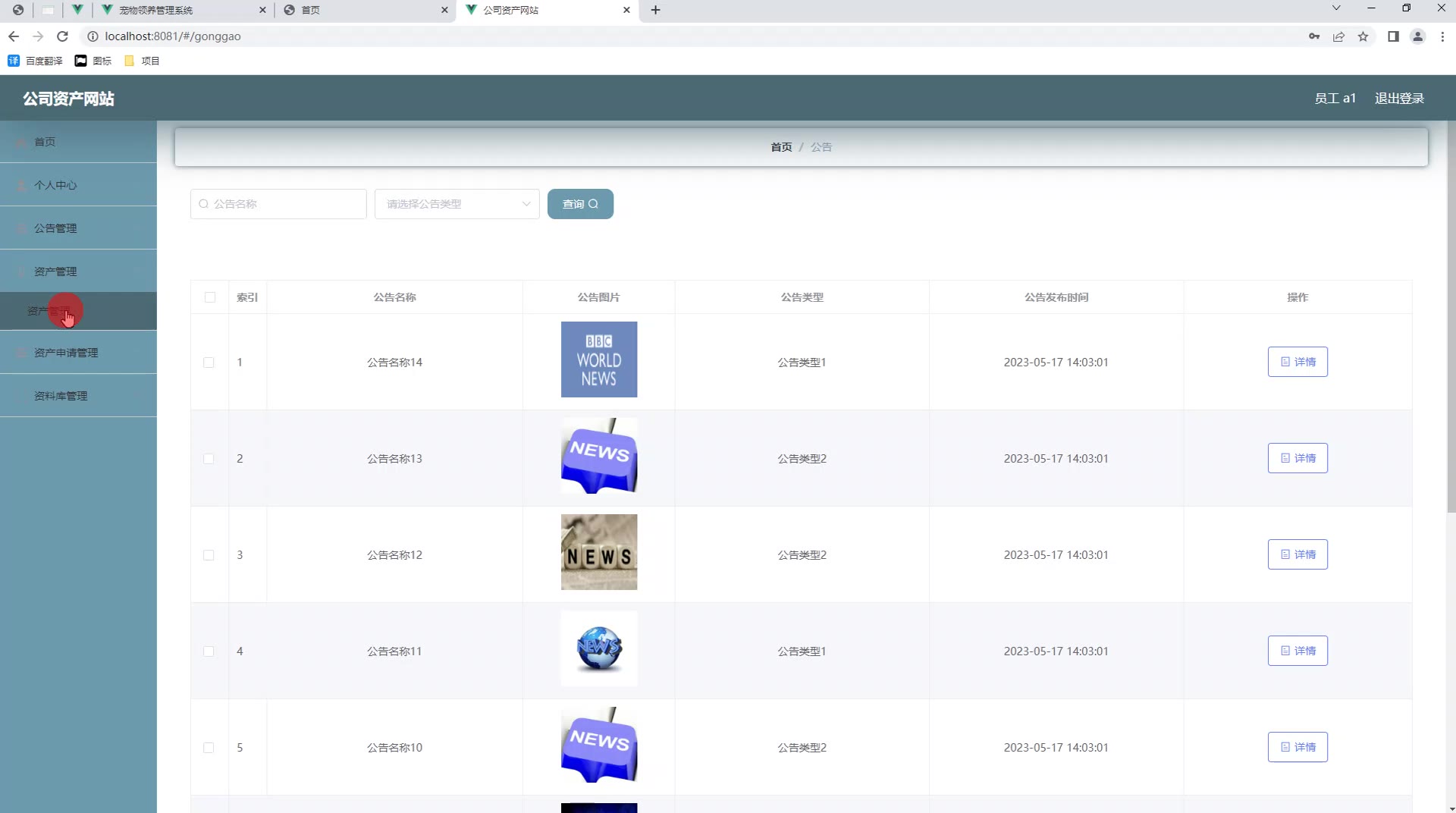Open 图标 bookmark
The image size is (1456, 813).
[93, 61]
